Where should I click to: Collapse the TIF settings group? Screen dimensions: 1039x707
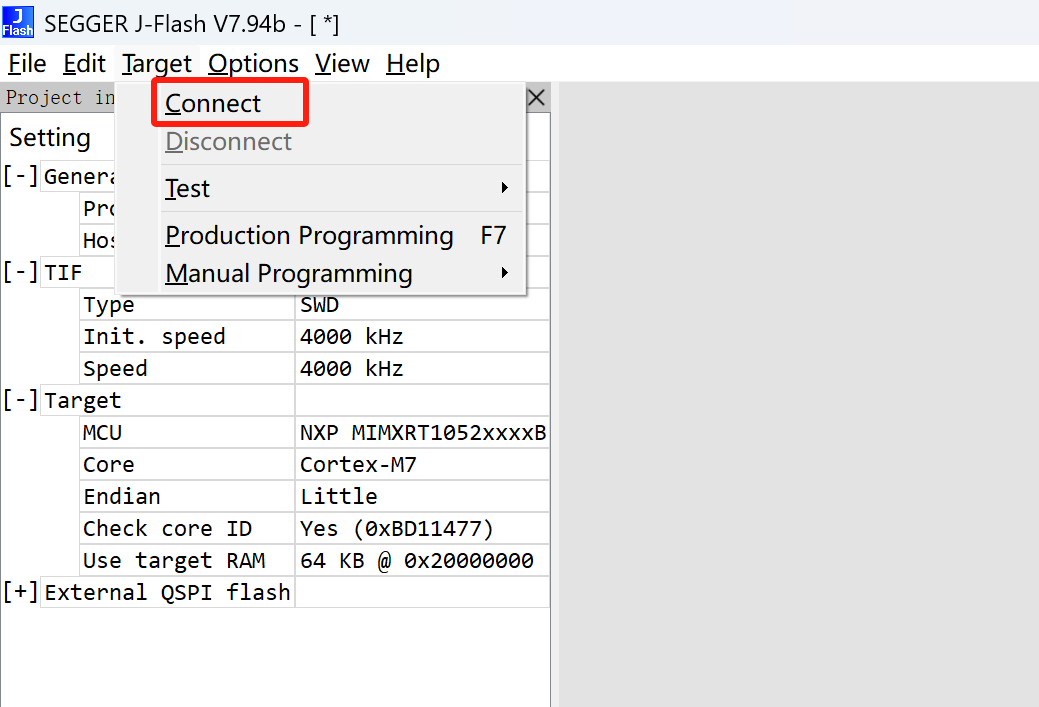[x=20, y=272]
